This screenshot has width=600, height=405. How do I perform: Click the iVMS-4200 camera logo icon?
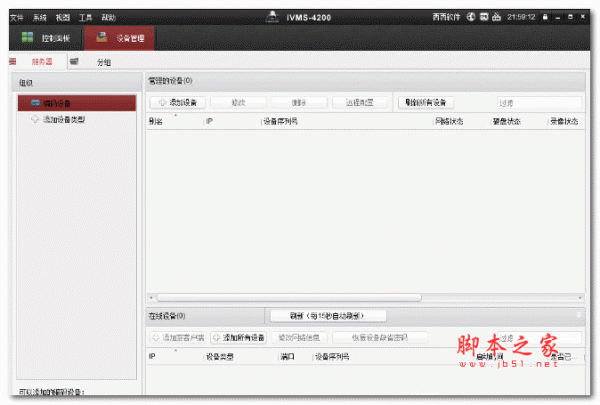[x=272, y=17]
